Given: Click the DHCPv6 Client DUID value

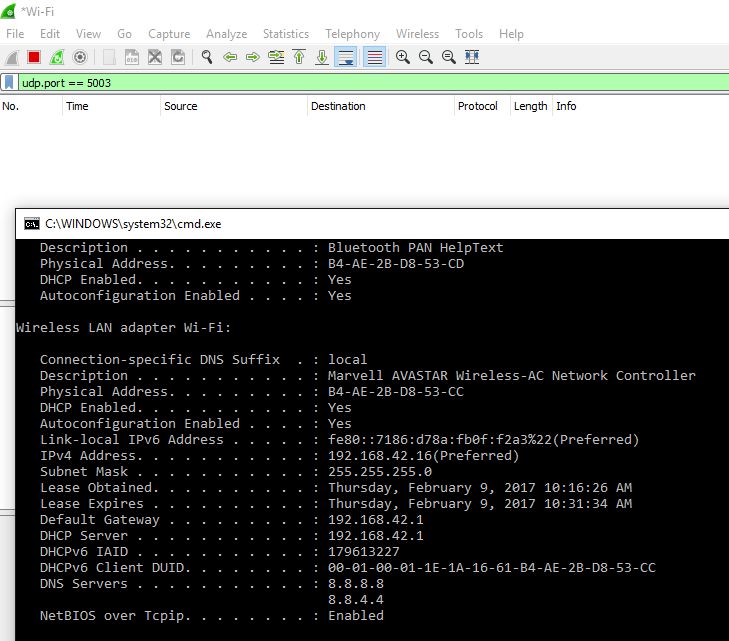Looking at the screenshot, I should pyautogui.click(x=492, y=568).
